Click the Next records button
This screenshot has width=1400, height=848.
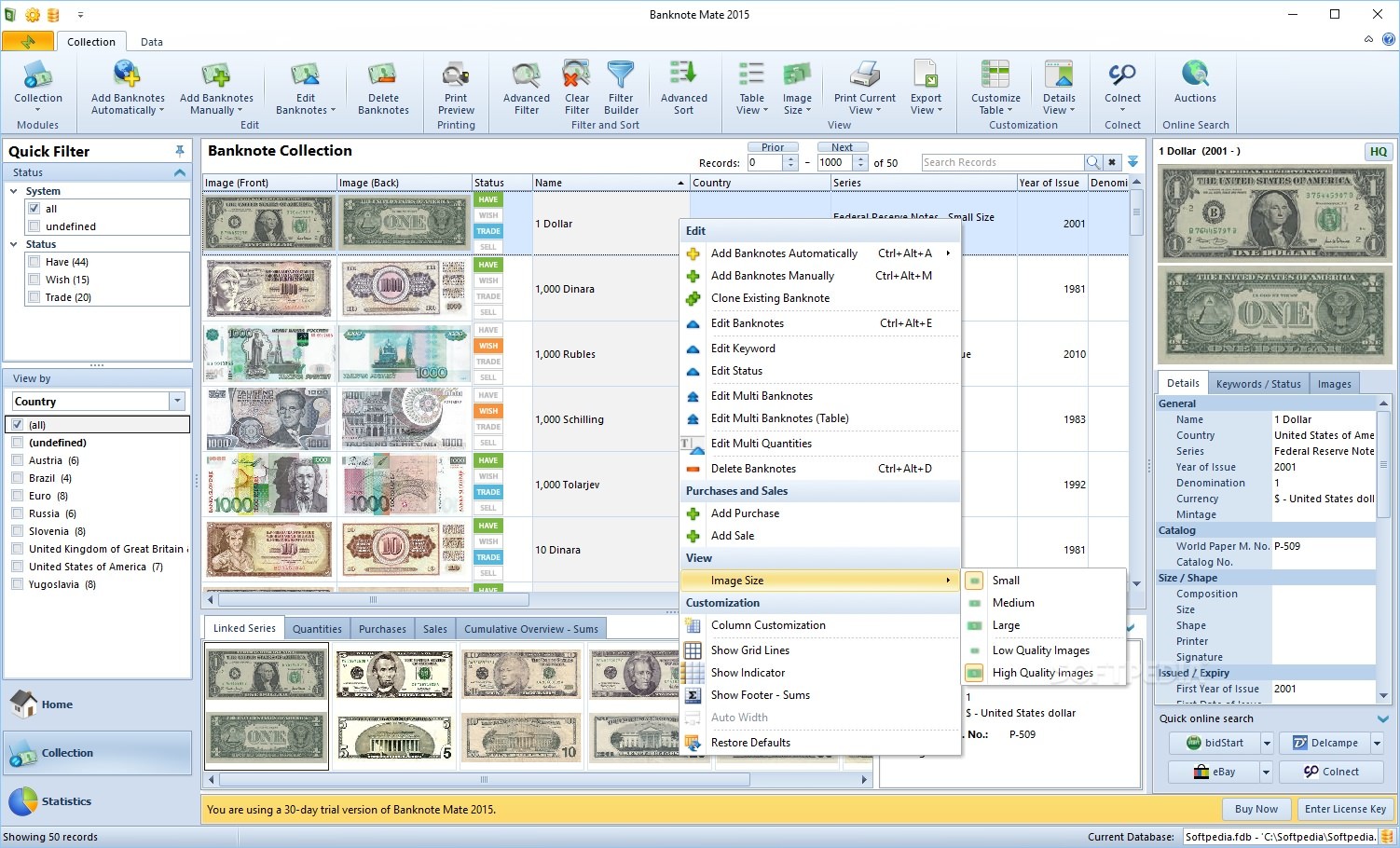(842, 147)
